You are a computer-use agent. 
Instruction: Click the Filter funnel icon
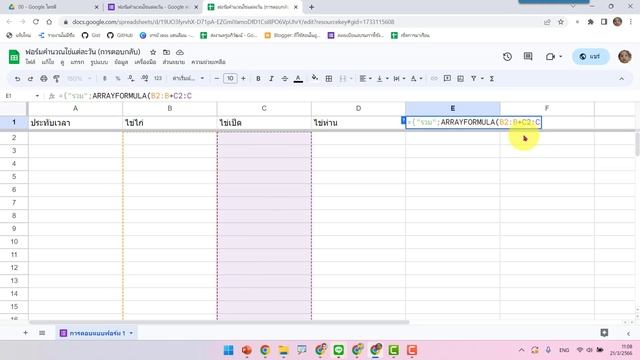click(x=473, y=78)
